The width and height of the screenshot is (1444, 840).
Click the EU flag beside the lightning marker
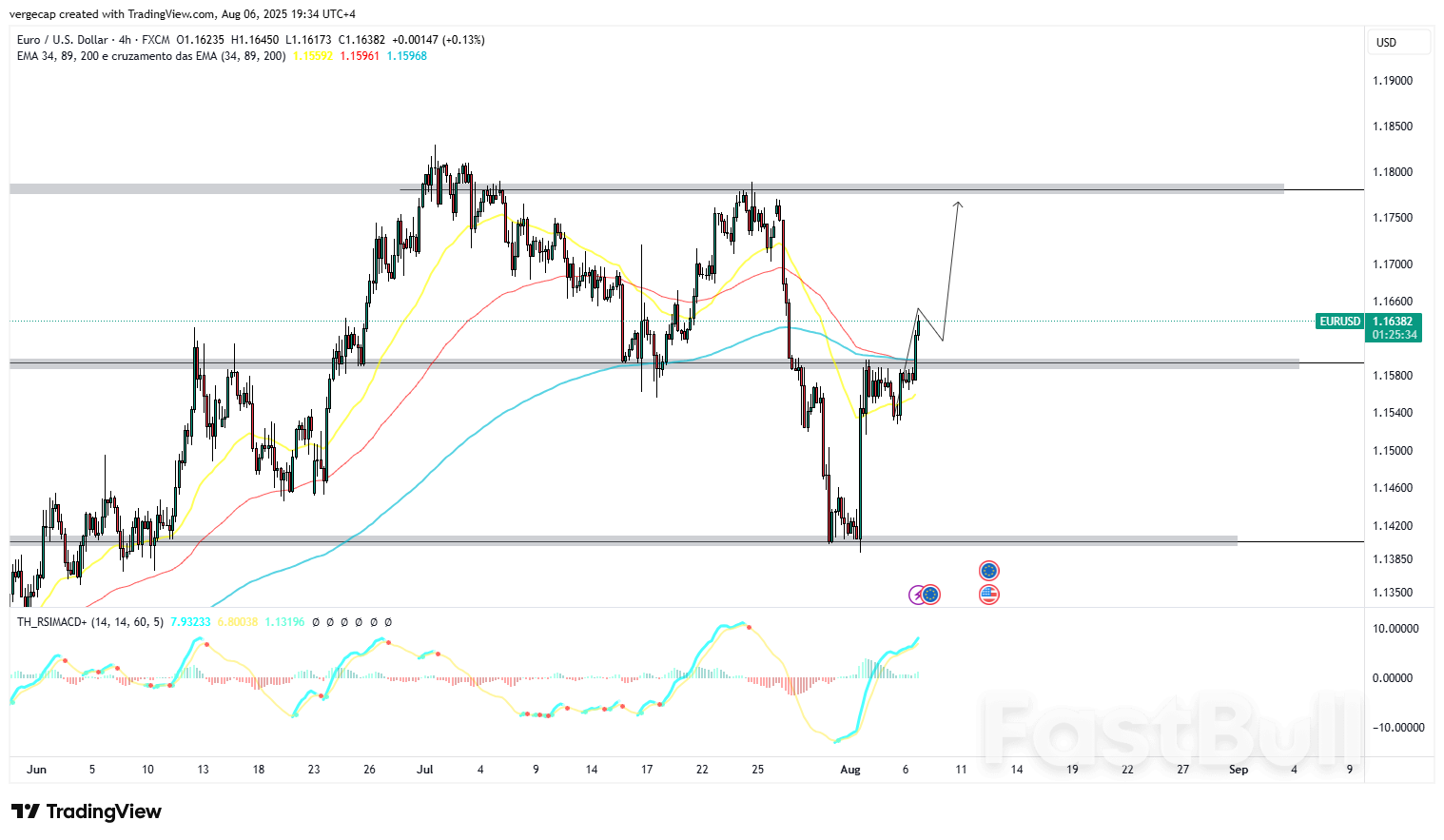click(x=929, y=594)
